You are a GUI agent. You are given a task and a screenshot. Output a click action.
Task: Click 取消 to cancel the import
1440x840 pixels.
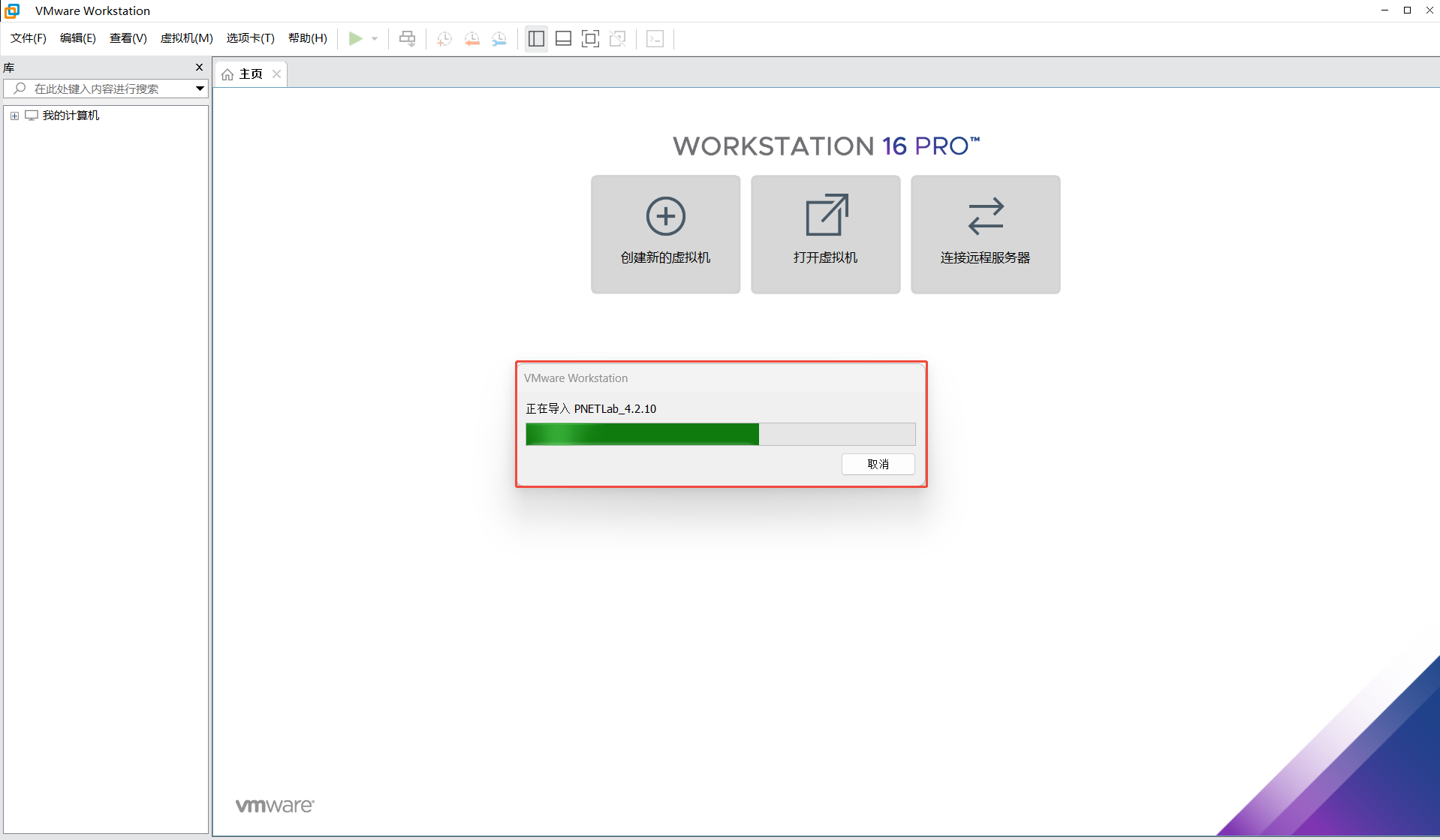pos(878,464)
